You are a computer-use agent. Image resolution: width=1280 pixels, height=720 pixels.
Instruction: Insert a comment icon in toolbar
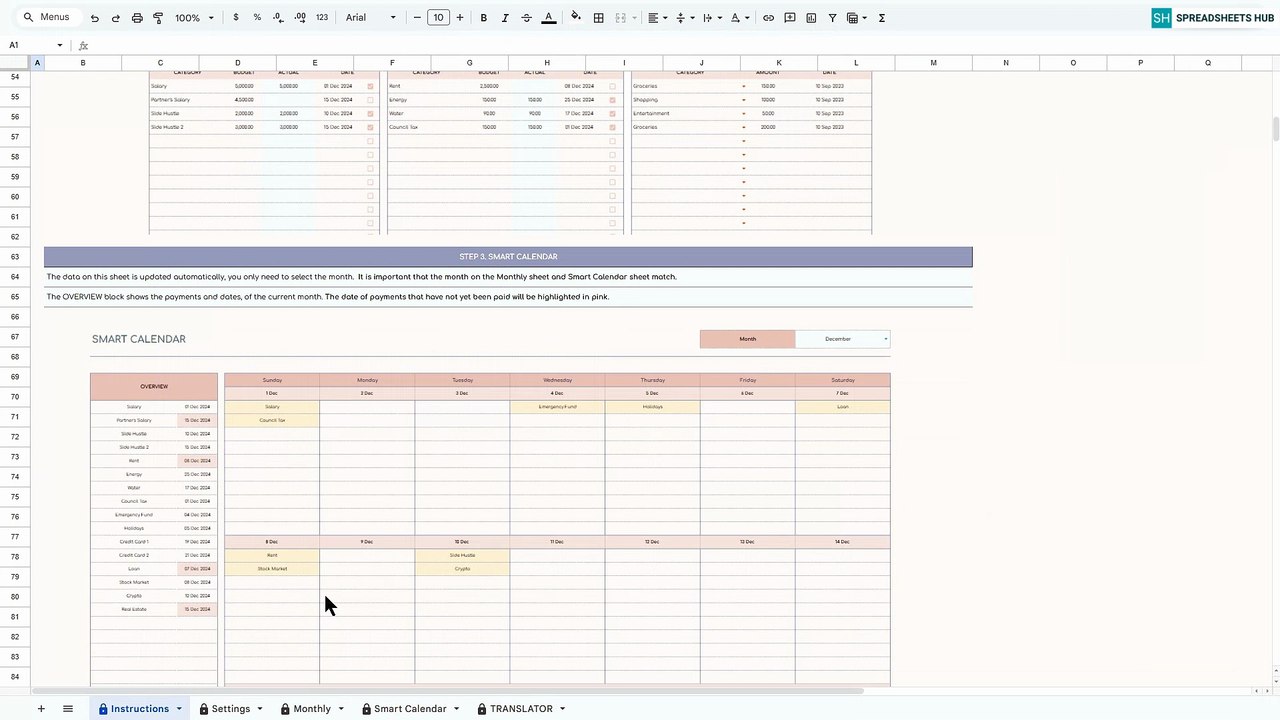(790, 18)
